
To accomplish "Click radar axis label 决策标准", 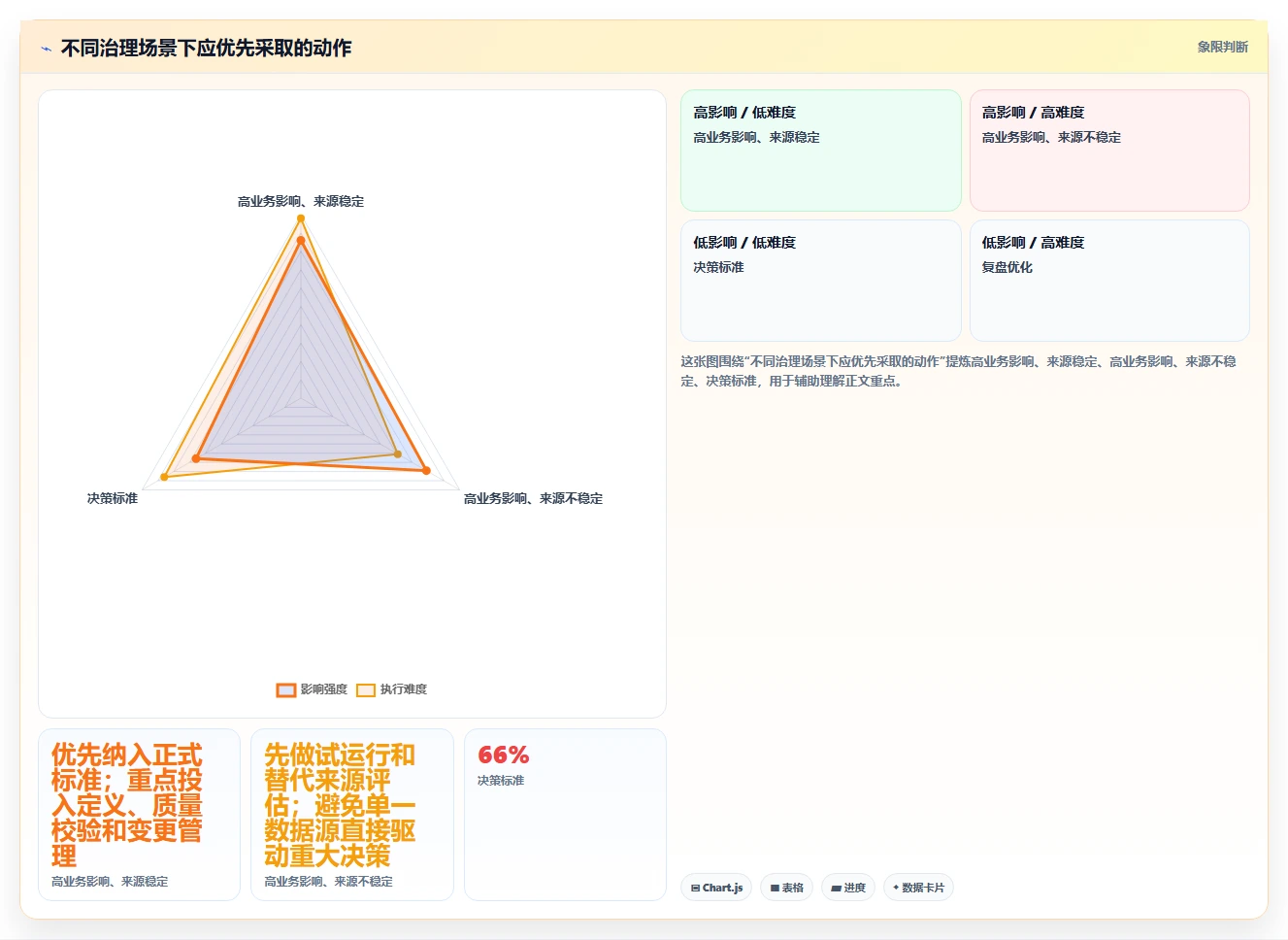I will (113, 498).
